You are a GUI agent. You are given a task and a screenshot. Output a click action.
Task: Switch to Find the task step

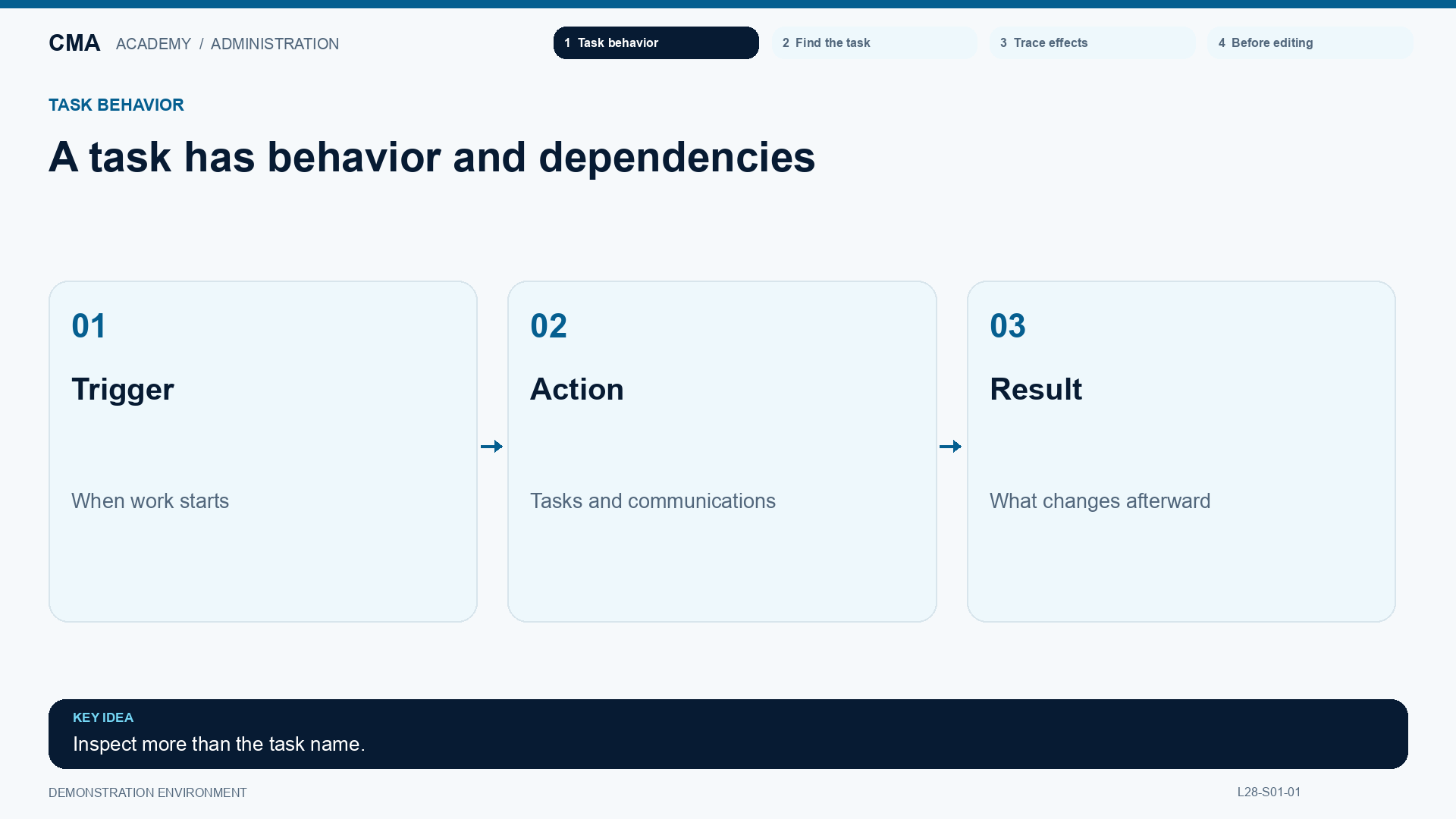(x=874, y=42)
